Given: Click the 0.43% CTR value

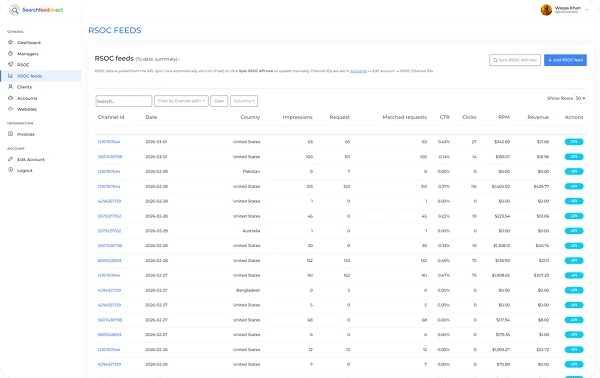Looking at the screenshot, I should (444, 142).
